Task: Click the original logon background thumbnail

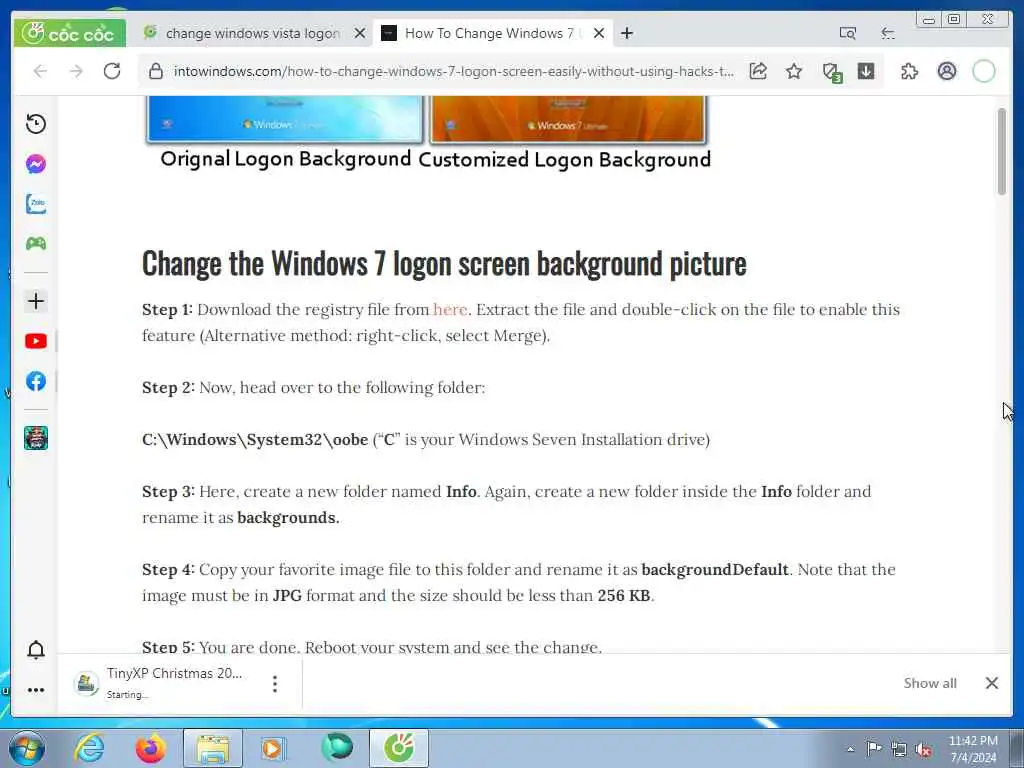Action: 285,119
